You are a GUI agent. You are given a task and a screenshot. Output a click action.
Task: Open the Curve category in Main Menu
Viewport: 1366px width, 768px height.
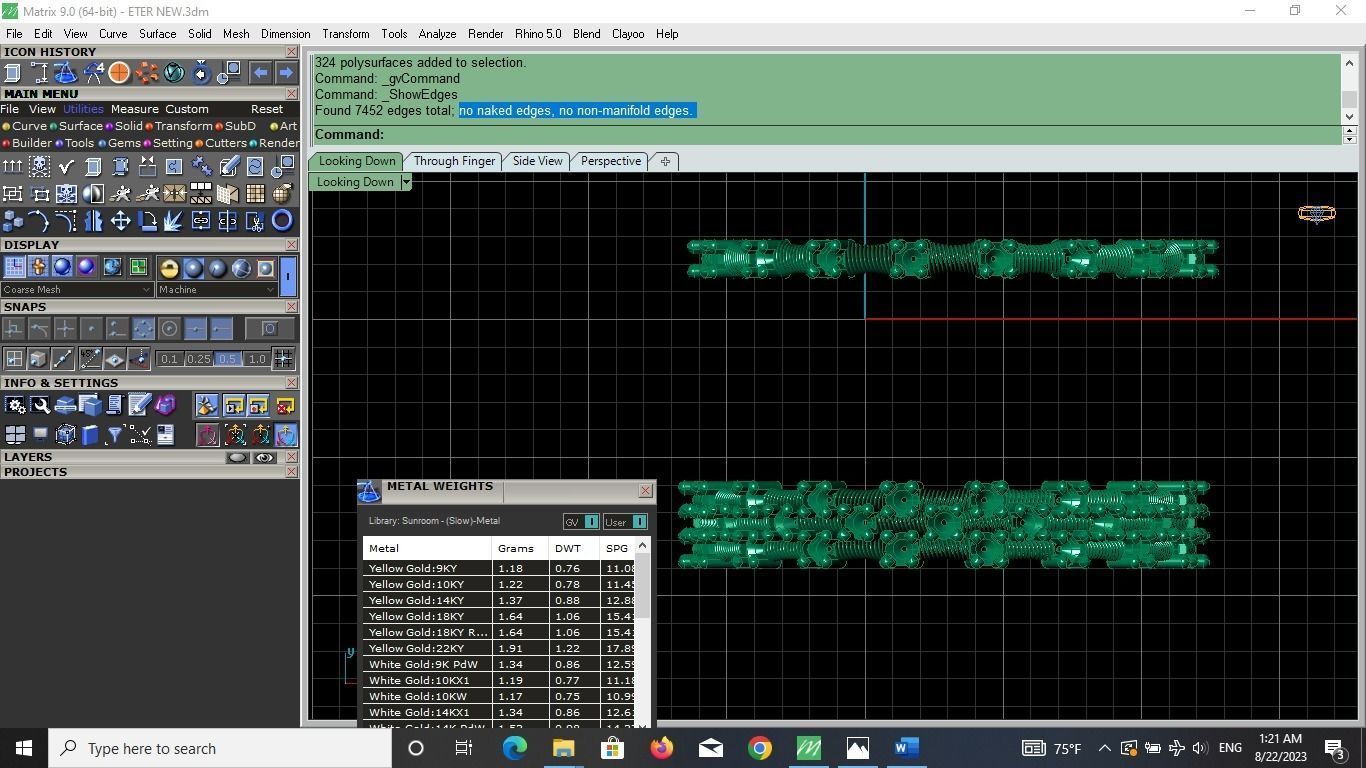(24, 126)
